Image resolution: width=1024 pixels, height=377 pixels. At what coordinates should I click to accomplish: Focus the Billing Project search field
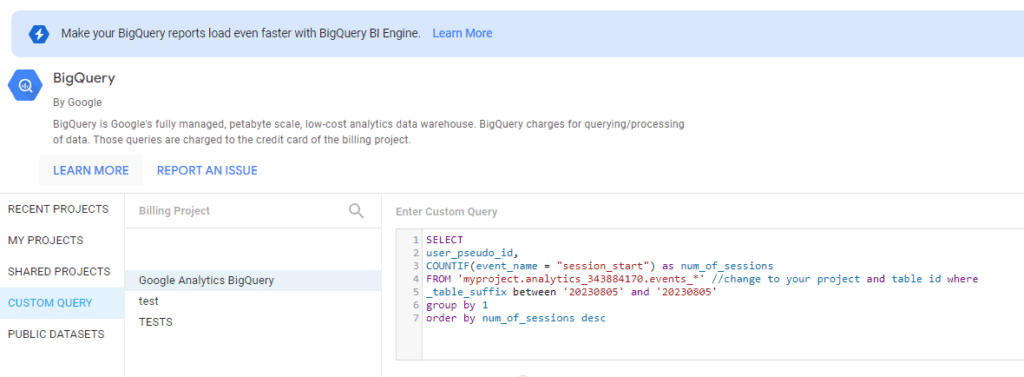click(x=253, y=210)
